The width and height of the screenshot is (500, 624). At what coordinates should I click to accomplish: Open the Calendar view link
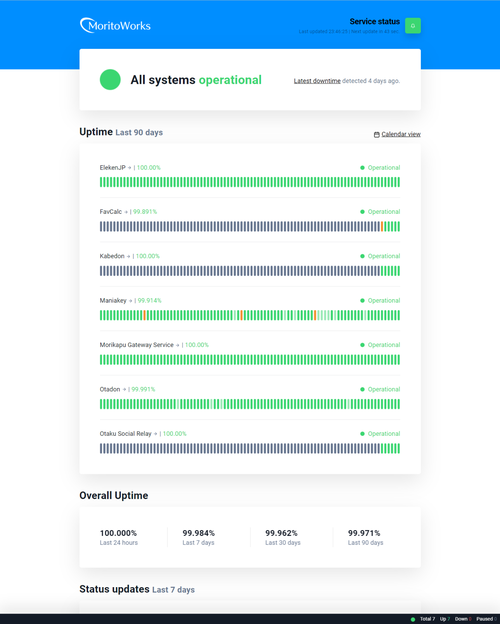point(401,134)
